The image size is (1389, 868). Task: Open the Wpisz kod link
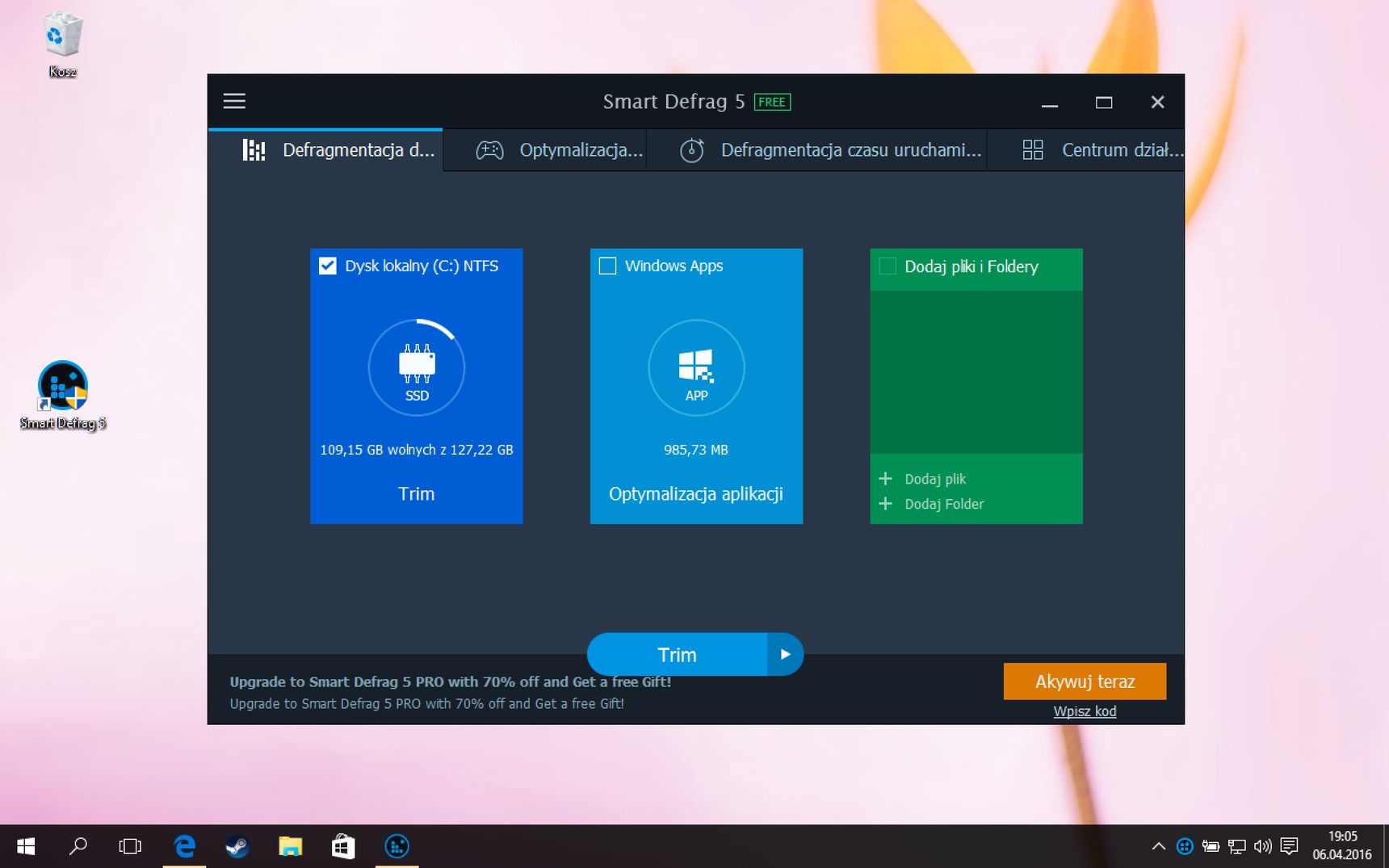click(x=1085, y=711)
